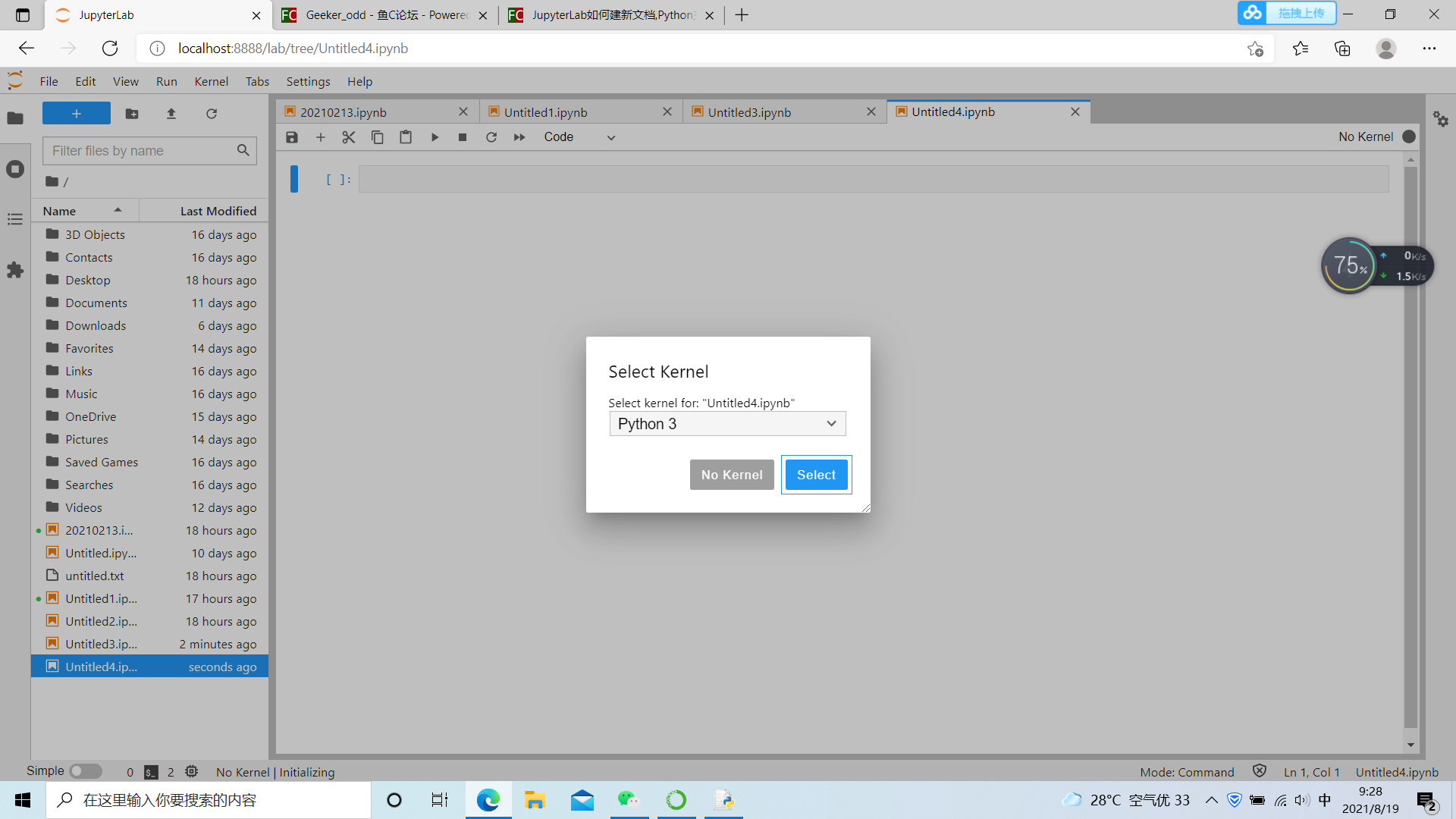Click the kernel status circle indicator
Viewport: 1456px width, 819px height.
click(1409, 137)
